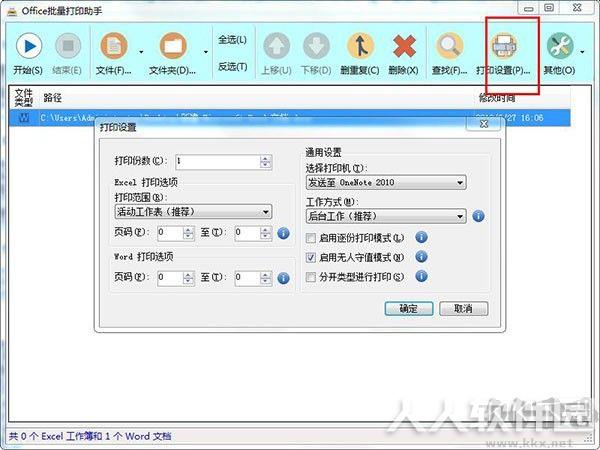The image size is (600, 450).
Task: Click Word file type icon in list row
Action: pyautogui.click(x=24, y=117)
